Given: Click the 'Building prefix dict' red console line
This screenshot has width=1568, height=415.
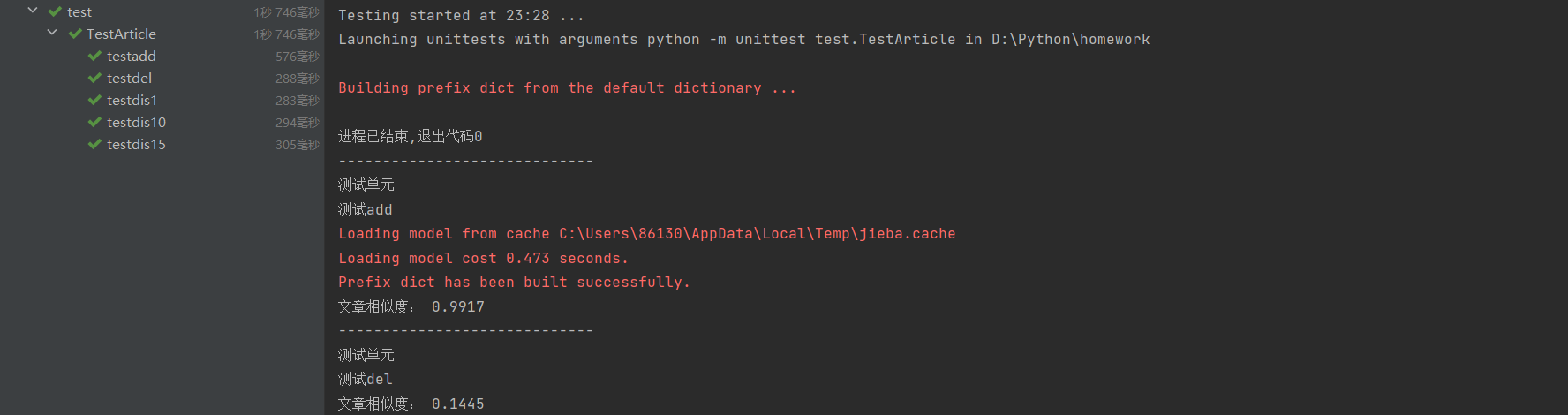Looking at the screenshot, I should 567,88.
